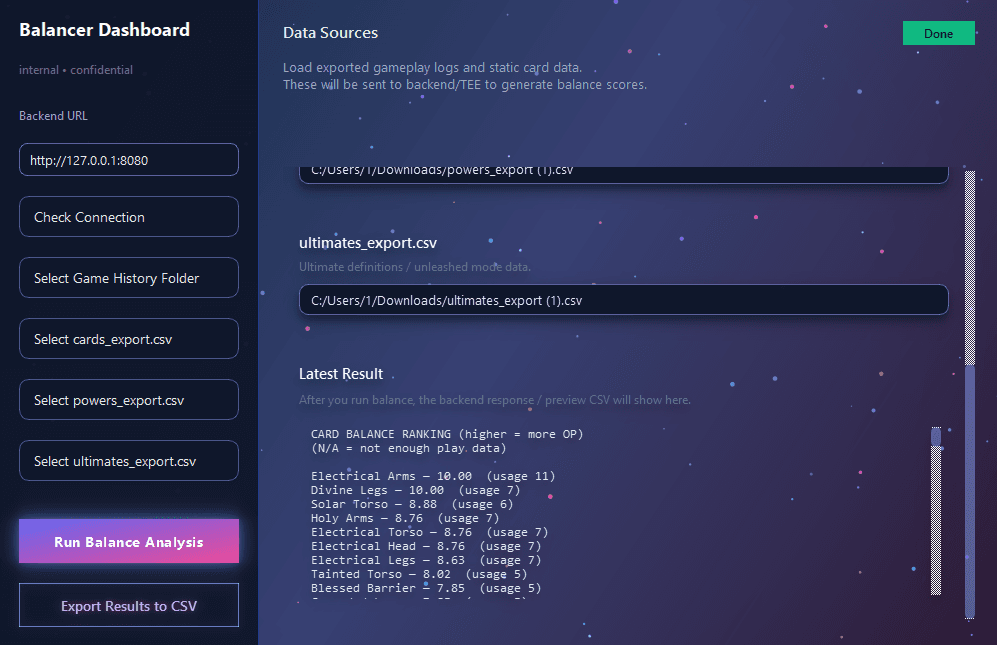Click the Check Connection button
The height and width of the screenshot is (645, 997).
pyautogui.click(x=128, y=216)
